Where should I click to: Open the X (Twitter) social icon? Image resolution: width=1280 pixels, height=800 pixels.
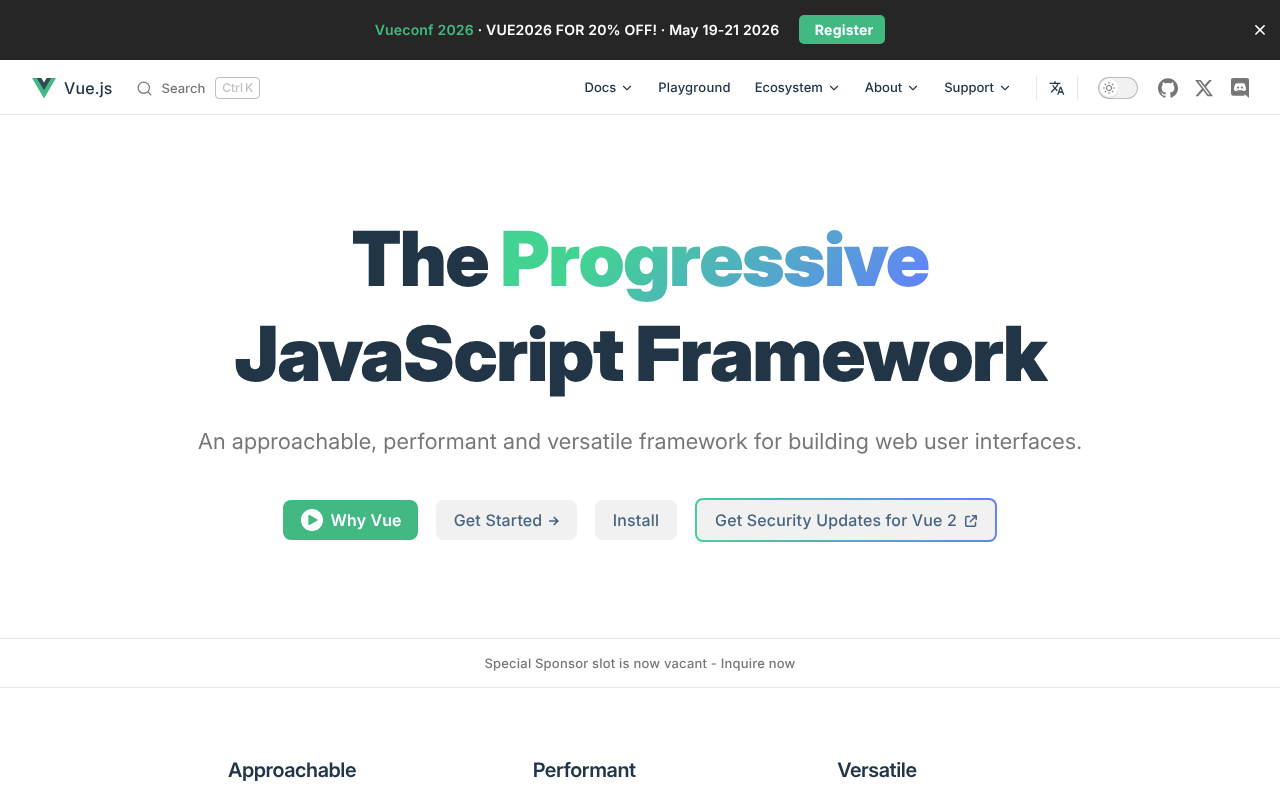click(x=1204, y=88)
